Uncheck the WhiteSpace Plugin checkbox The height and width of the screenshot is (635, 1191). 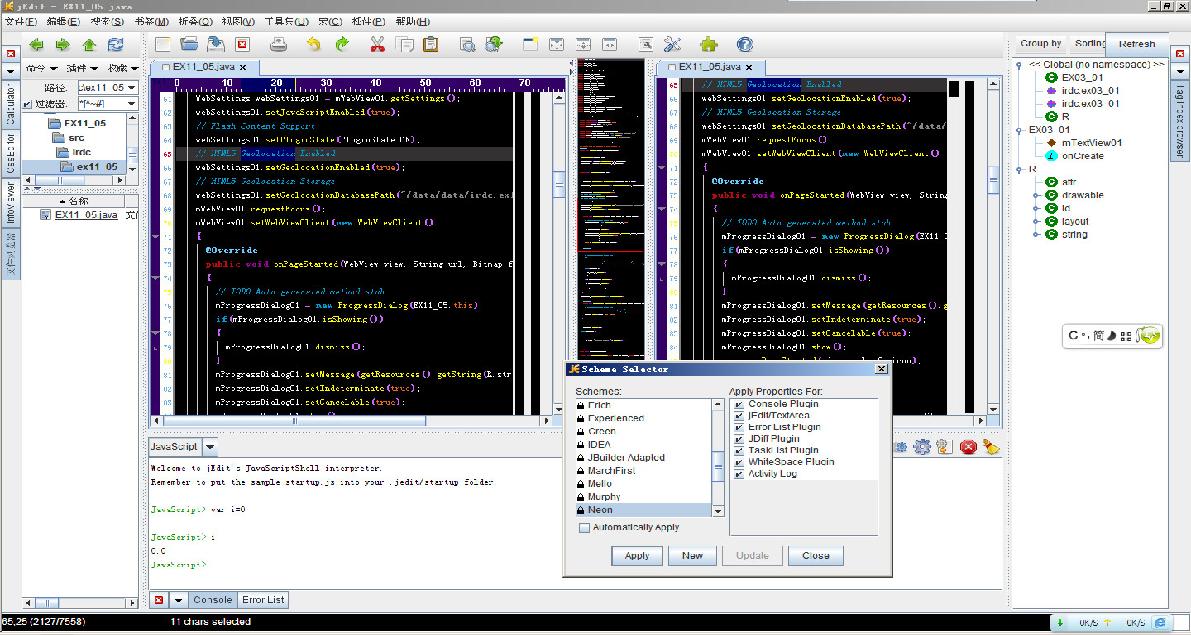(x=739, y=462)
